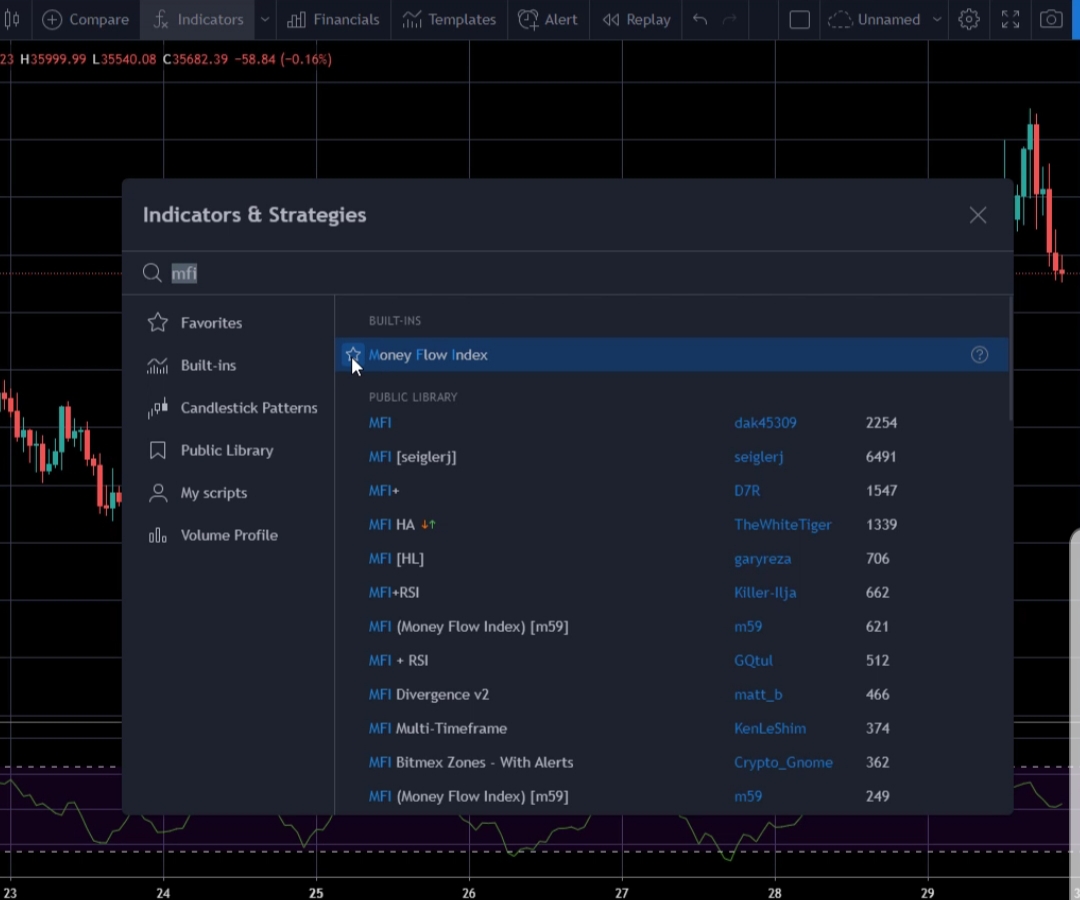This screenshot has height=900, width=1080.
Task: Open author profile garyreza
Action: 762,558
